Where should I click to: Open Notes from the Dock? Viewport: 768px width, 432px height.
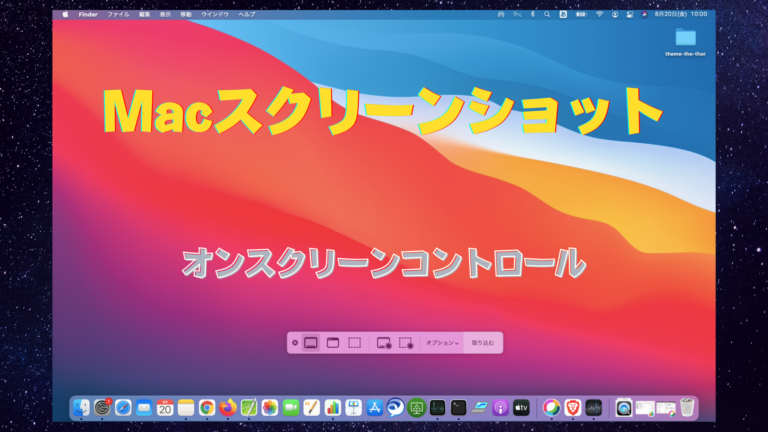click(x=186, y=408)
